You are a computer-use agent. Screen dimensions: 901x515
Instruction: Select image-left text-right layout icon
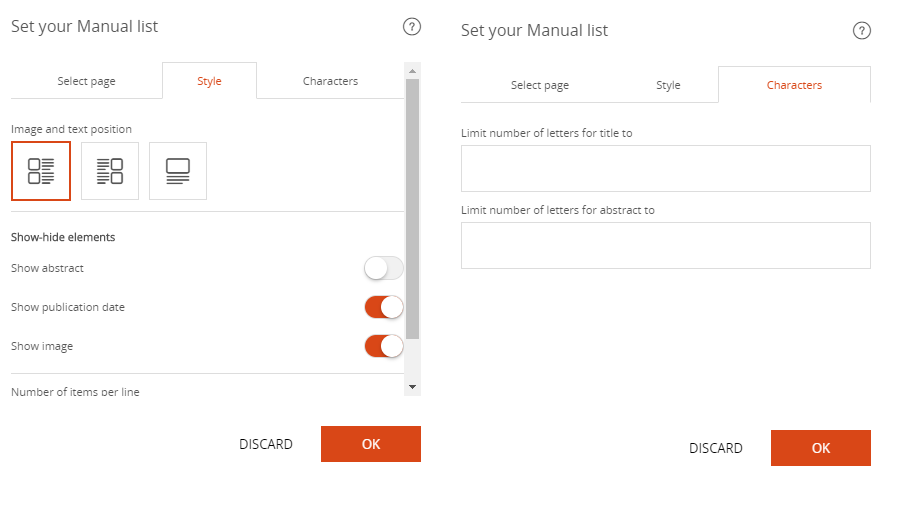pyautogui.click(x=41, y=171)
